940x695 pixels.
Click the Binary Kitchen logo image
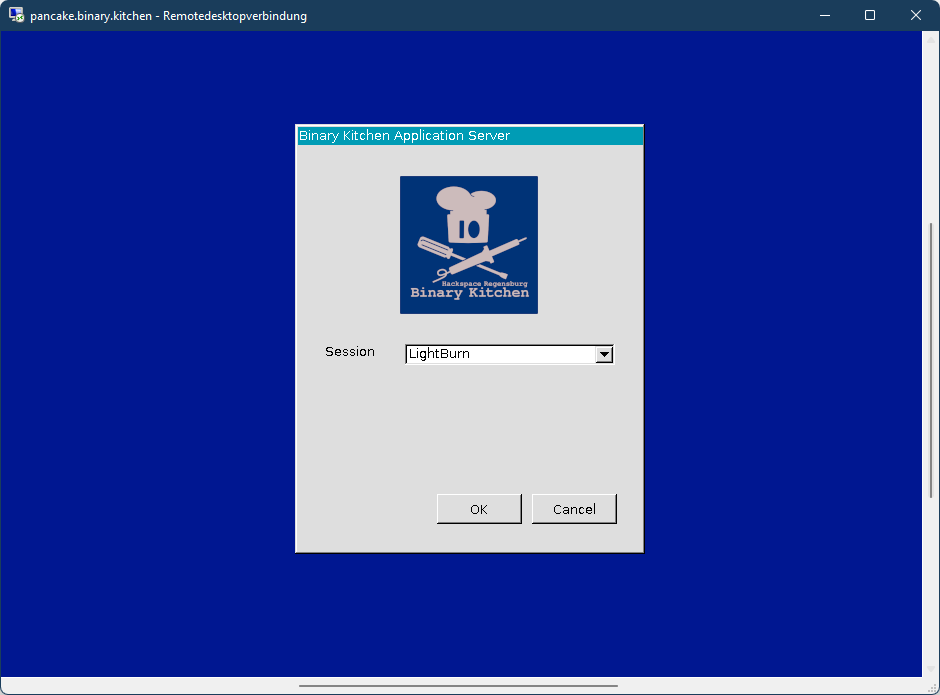pyautogui.click(x=469, y=245)
